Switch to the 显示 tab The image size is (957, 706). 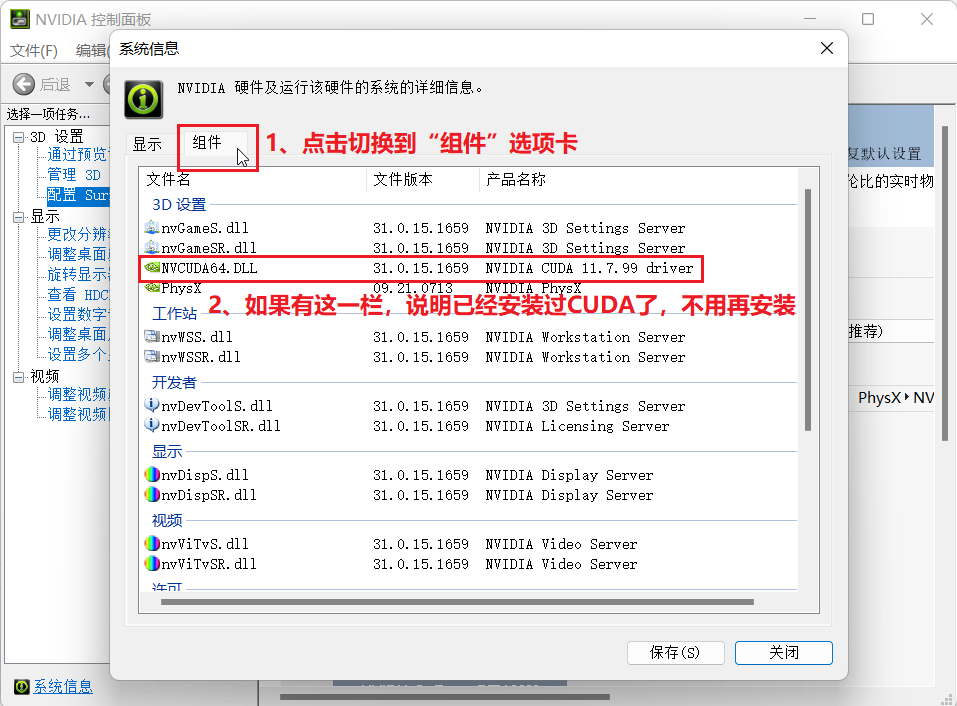[x=147, y=145]
